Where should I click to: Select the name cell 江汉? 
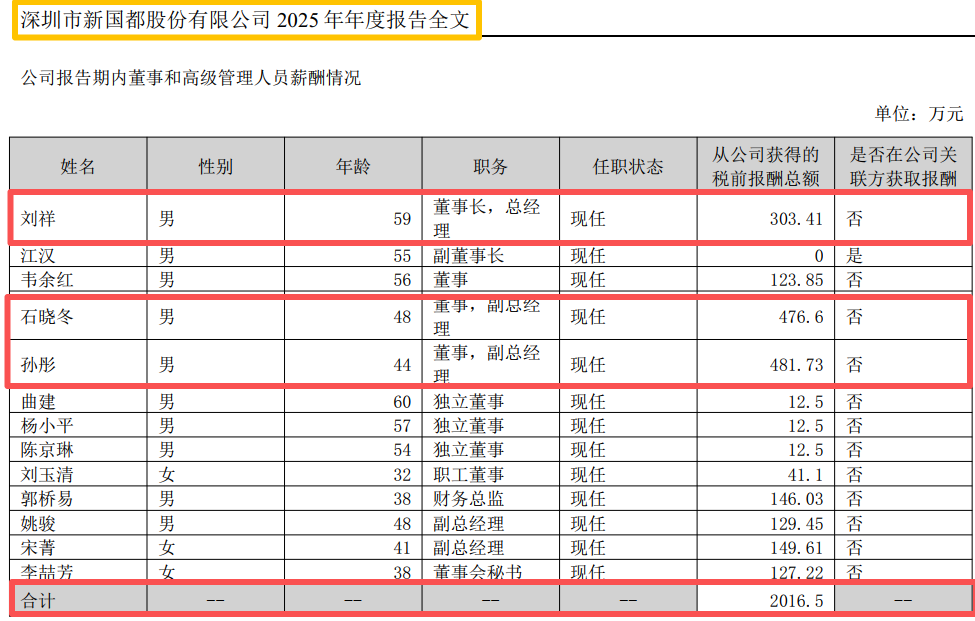click(x=38, y=256)
